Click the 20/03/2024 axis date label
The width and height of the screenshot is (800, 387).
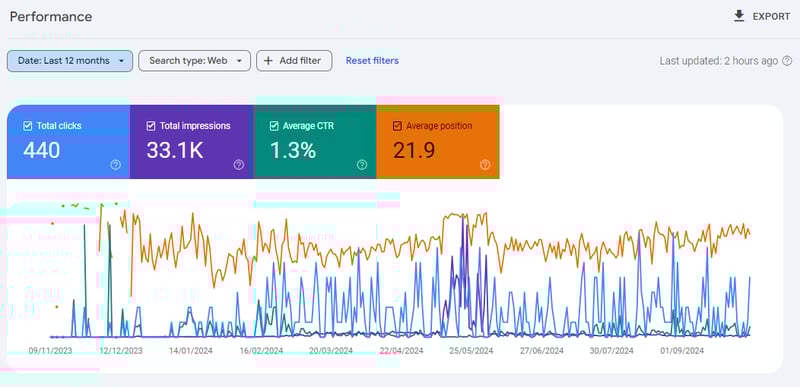point(331,351)
